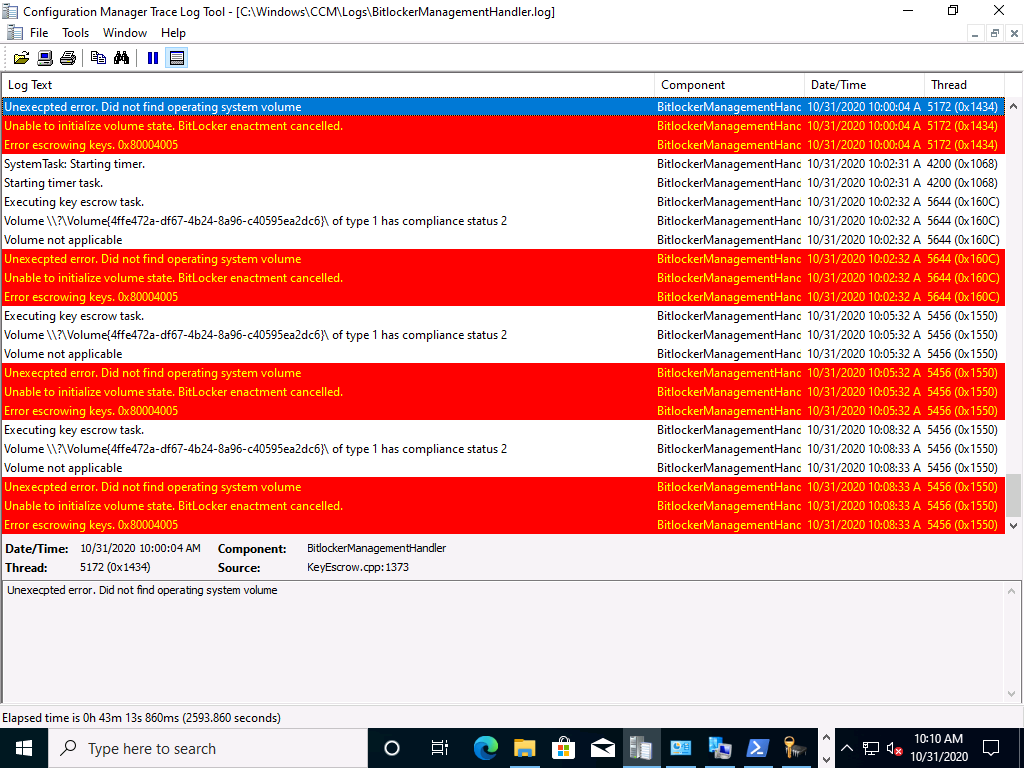Open the Tools menu
The height and width of the screenshot is (768, 1024).
click(76, 33)
